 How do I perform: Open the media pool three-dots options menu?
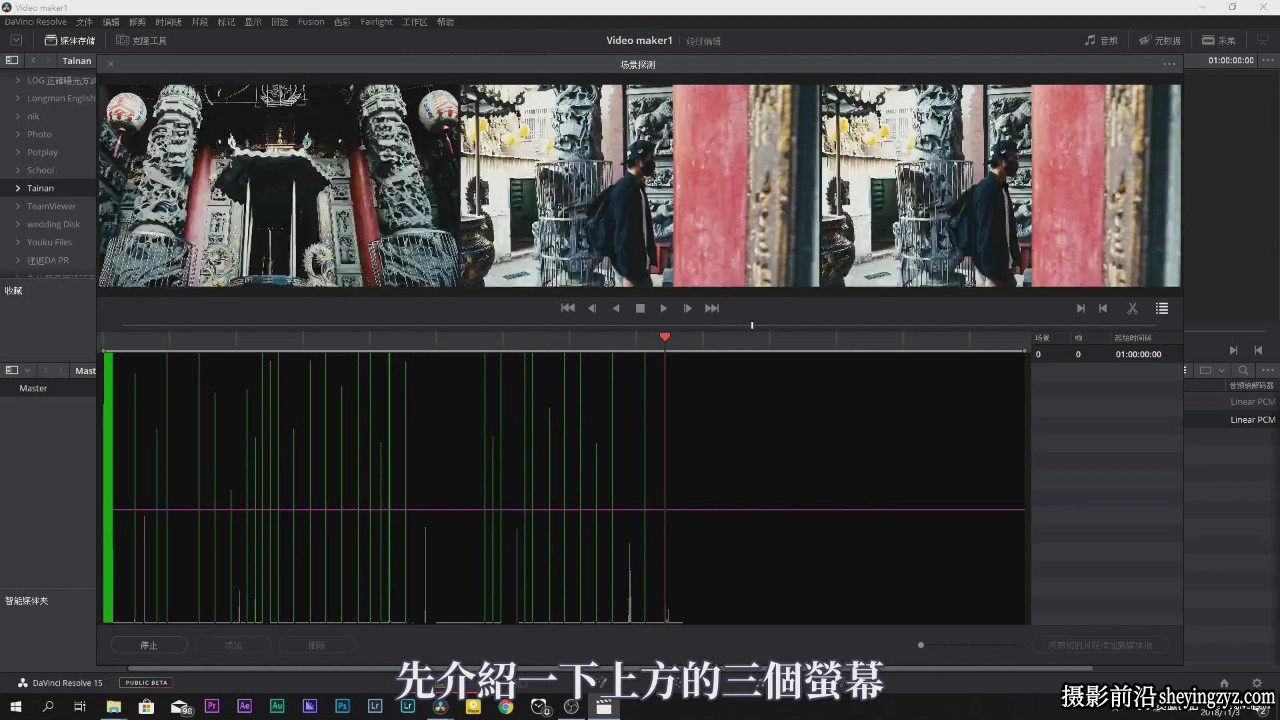[1267, 371]
